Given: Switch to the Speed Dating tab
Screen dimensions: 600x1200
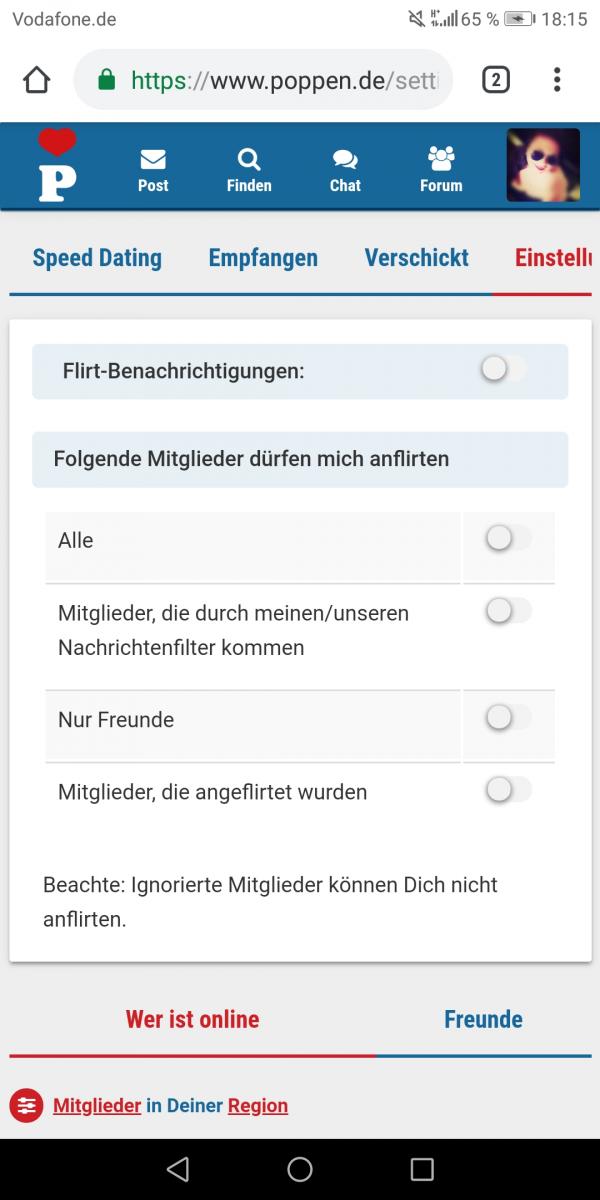Looking at the screenshot, I should pos(97,258).
